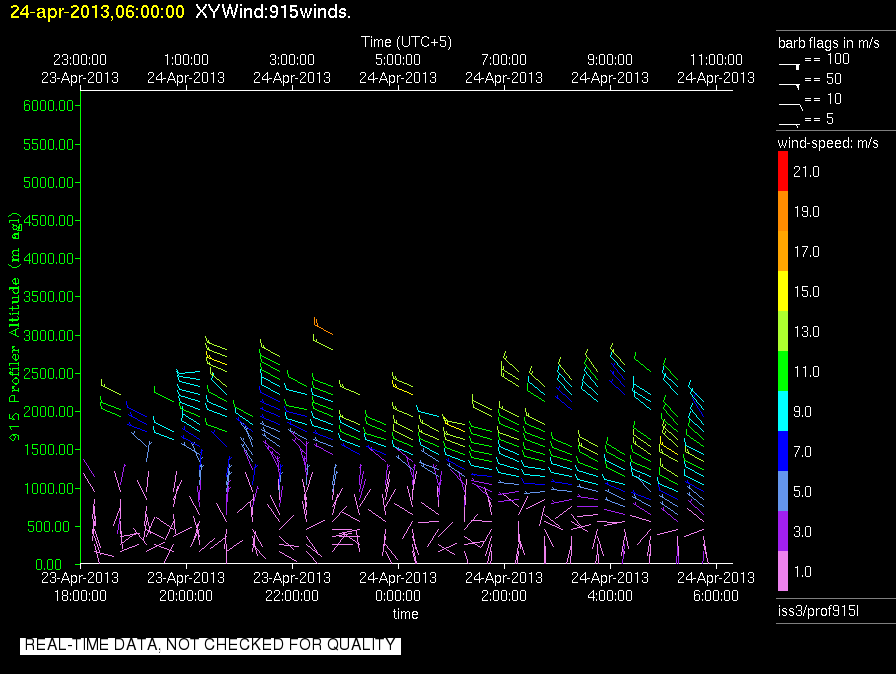This screenshot has height=674, width=896.
Task: Click the REAL-TIME DATA, NOT CHECKED FOR QUALITY banner
Action: click(210, 645)
